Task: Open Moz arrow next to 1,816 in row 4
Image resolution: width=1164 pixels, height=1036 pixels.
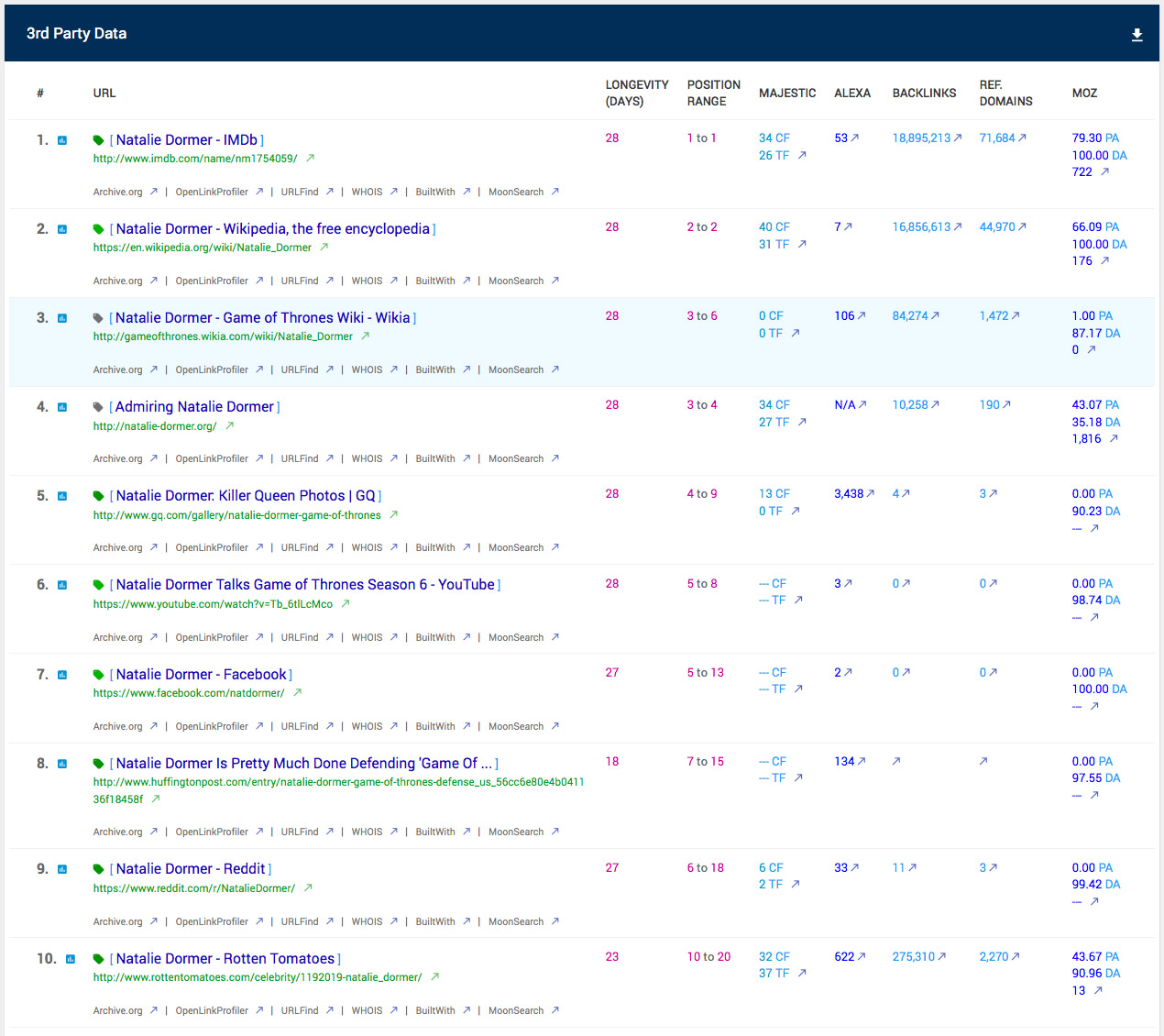Action: pyautogui.click(x=1114, y=438)
